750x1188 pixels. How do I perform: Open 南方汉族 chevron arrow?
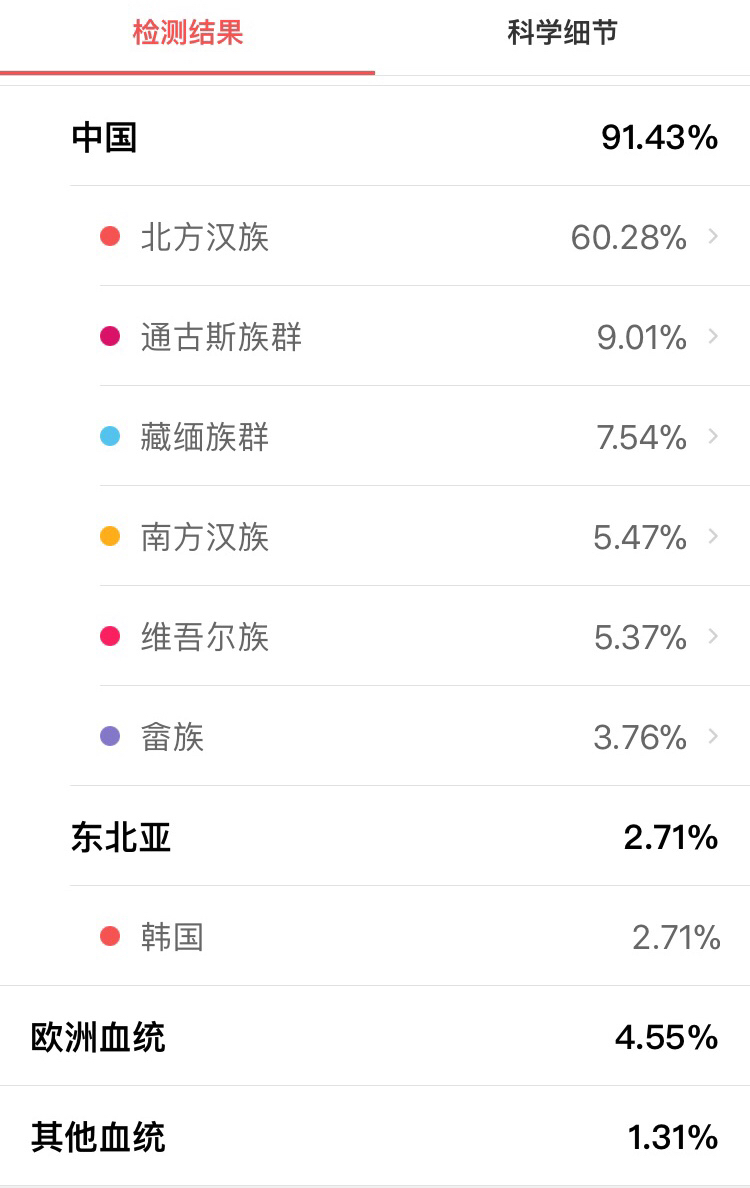pos(713,536)
